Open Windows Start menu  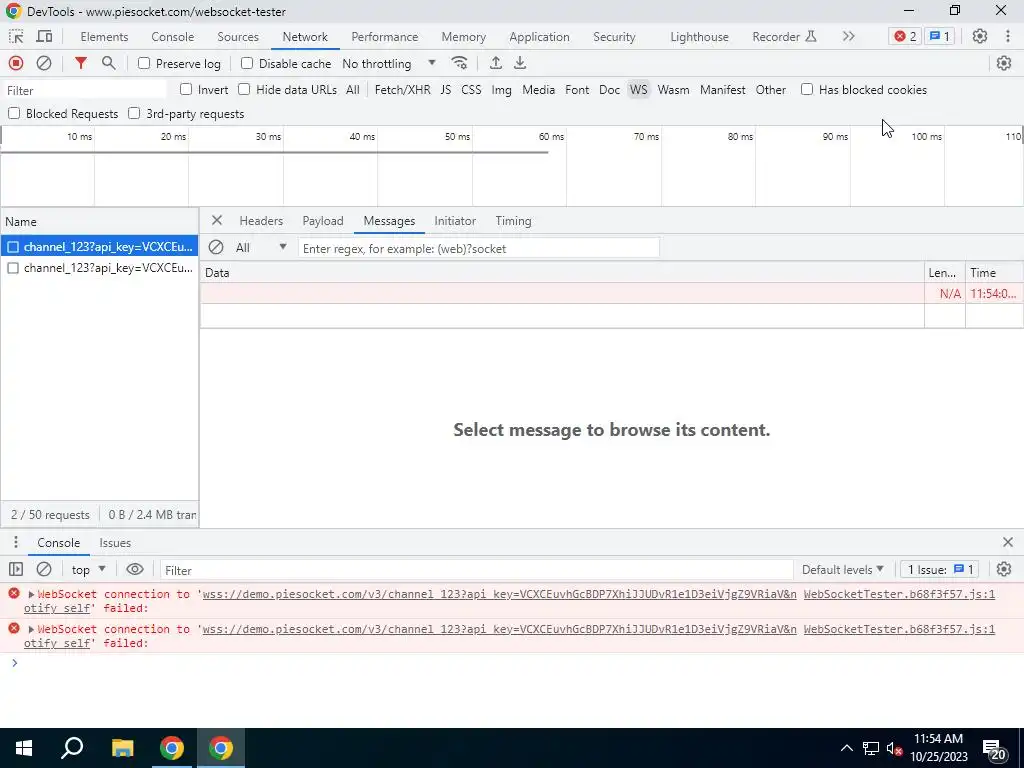[24, 748]
